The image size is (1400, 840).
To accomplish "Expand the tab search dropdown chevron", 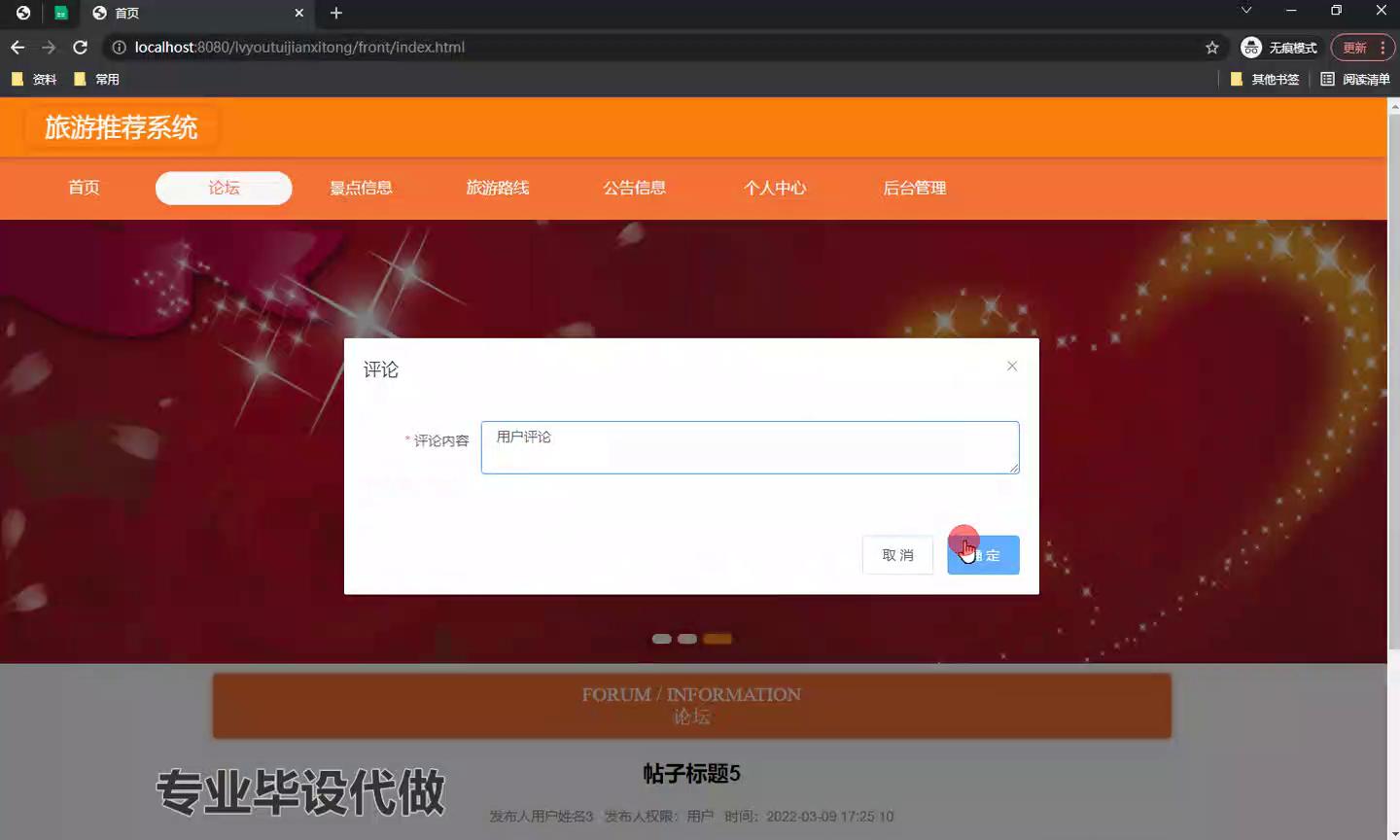I will point(1245,11).
